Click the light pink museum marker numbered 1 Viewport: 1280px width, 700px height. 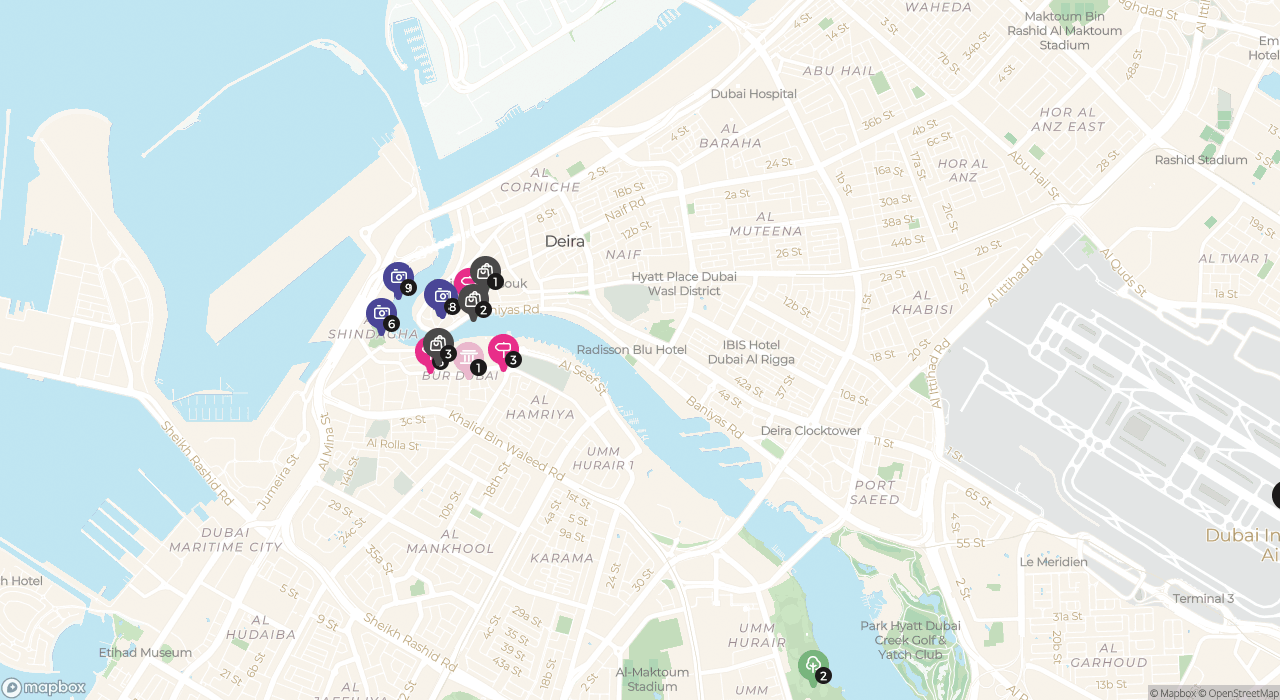[468, 359]
